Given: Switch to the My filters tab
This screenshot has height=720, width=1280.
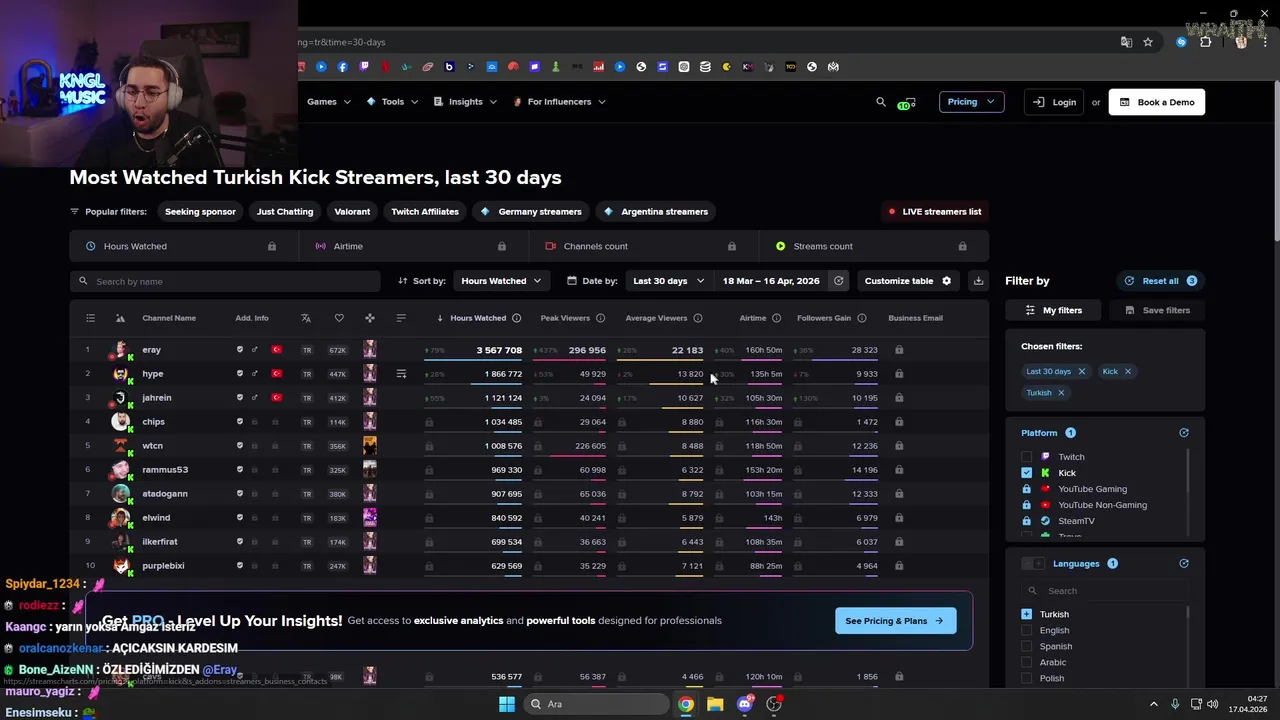Looking at the screenshot, I should click(1054, 310).
